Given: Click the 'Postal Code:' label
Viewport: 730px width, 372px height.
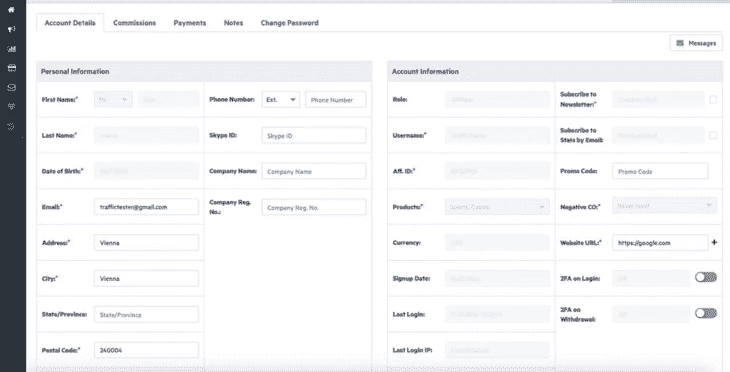Looking at the screenshot, I should tap(61, 350).
